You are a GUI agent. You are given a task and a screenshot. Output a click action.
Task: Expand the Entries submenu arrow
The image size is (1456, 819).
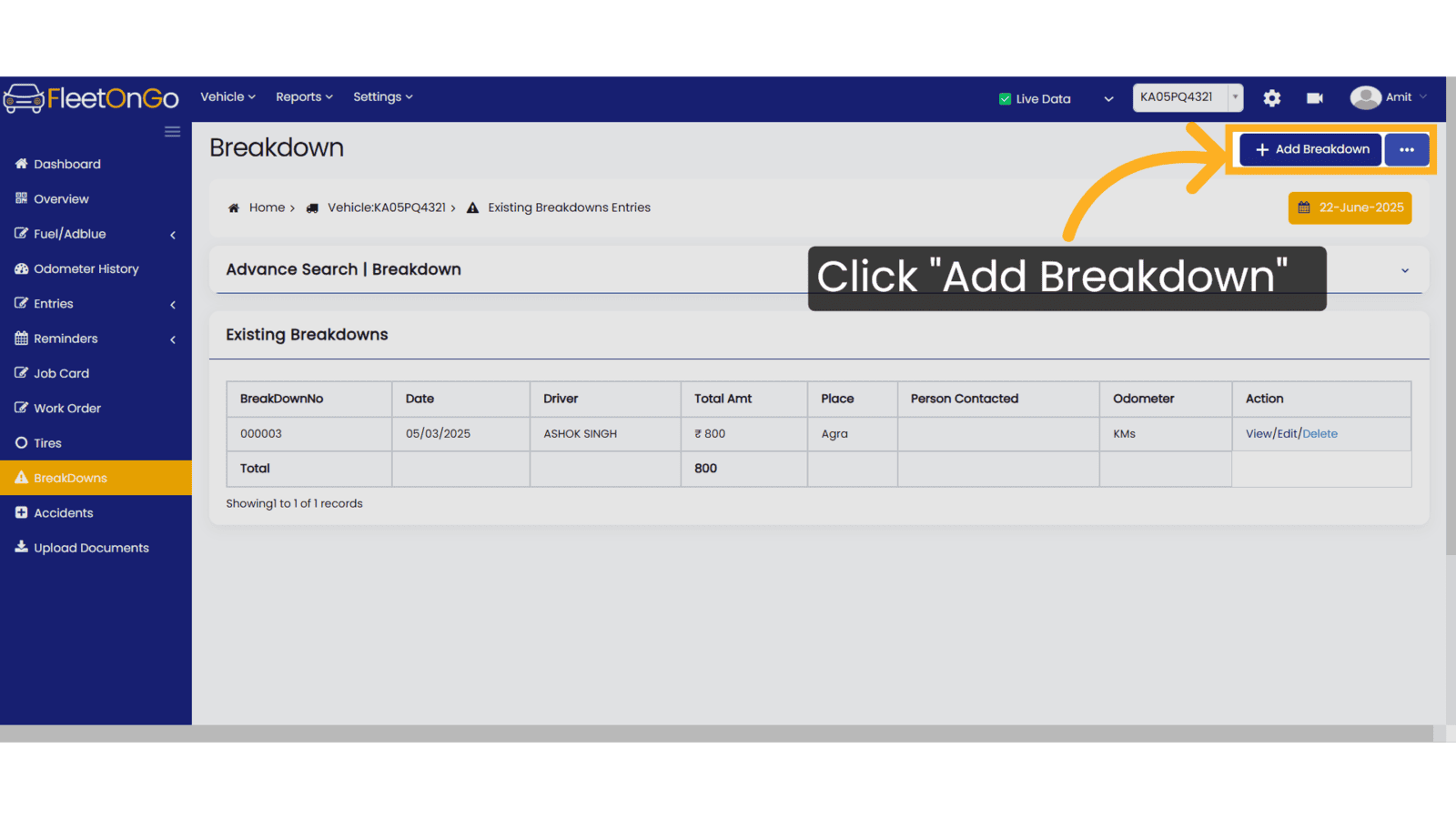coord(173,304)
